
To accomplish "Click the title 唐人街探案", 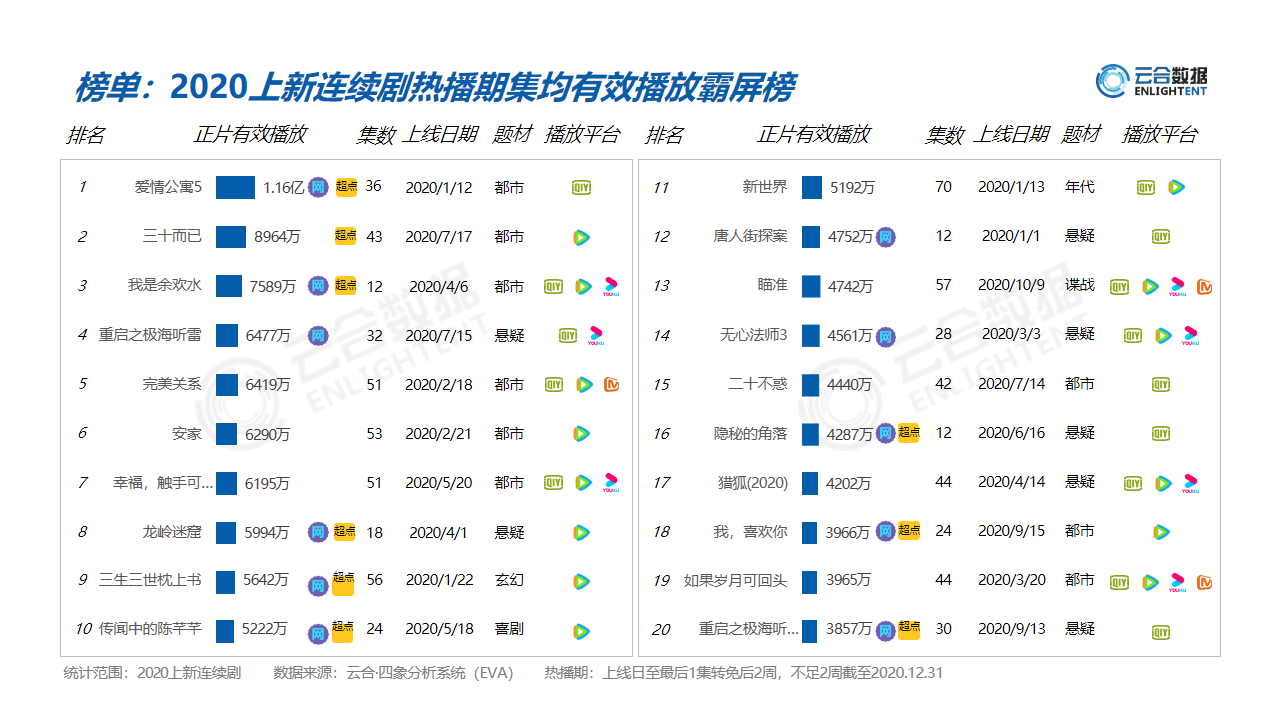I will [x=750, y=236].
